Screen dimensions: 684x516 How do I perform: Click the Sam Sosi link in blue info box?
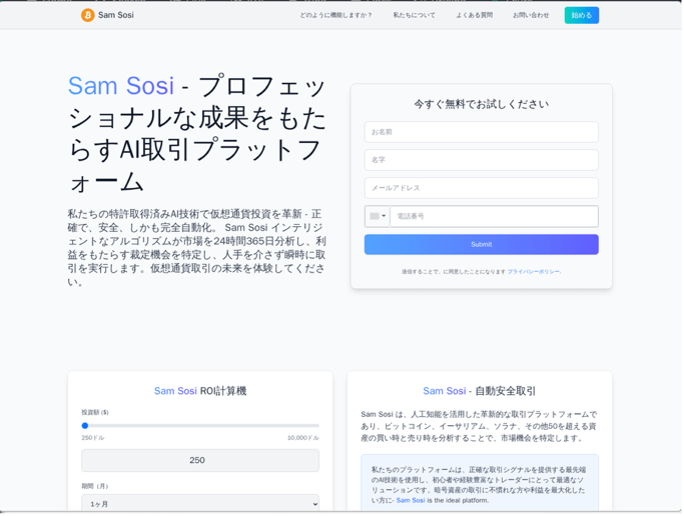pyautogui.click(x=410, y=500)
